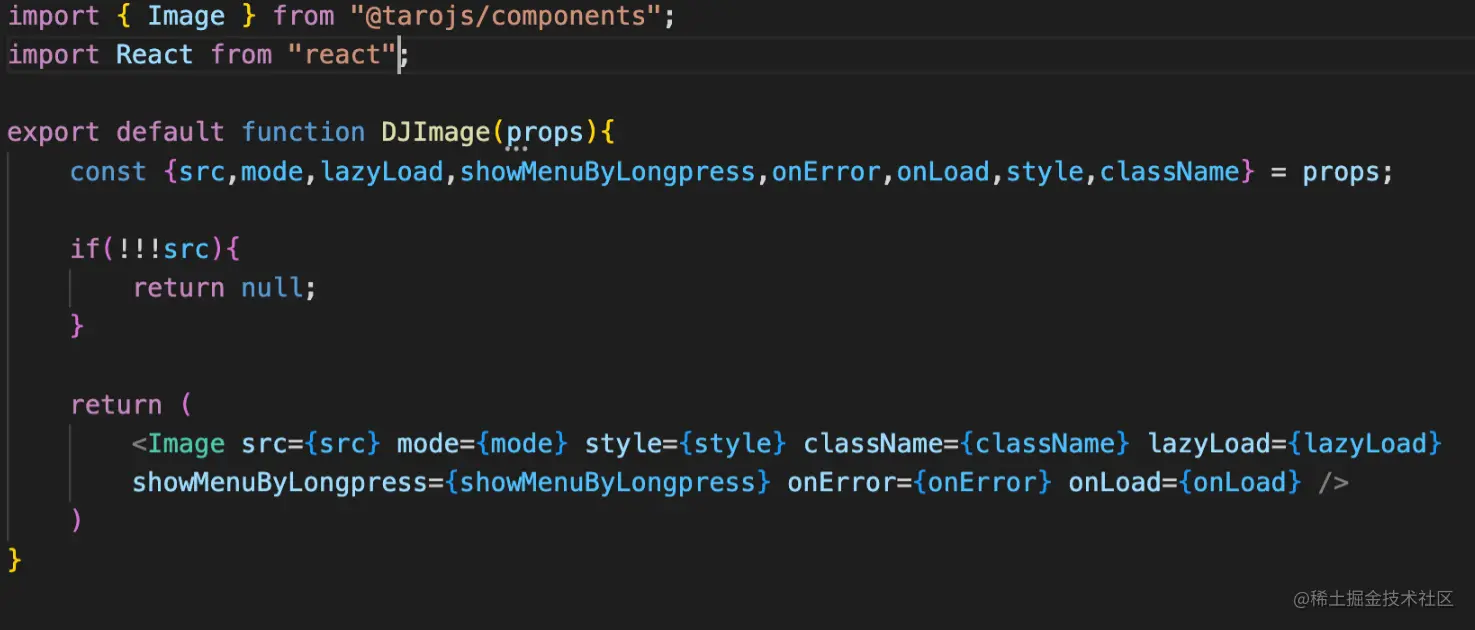This screenshot has height=630, width=1475.
Task: Click the React identifier in second import
Action: [154, 54]
